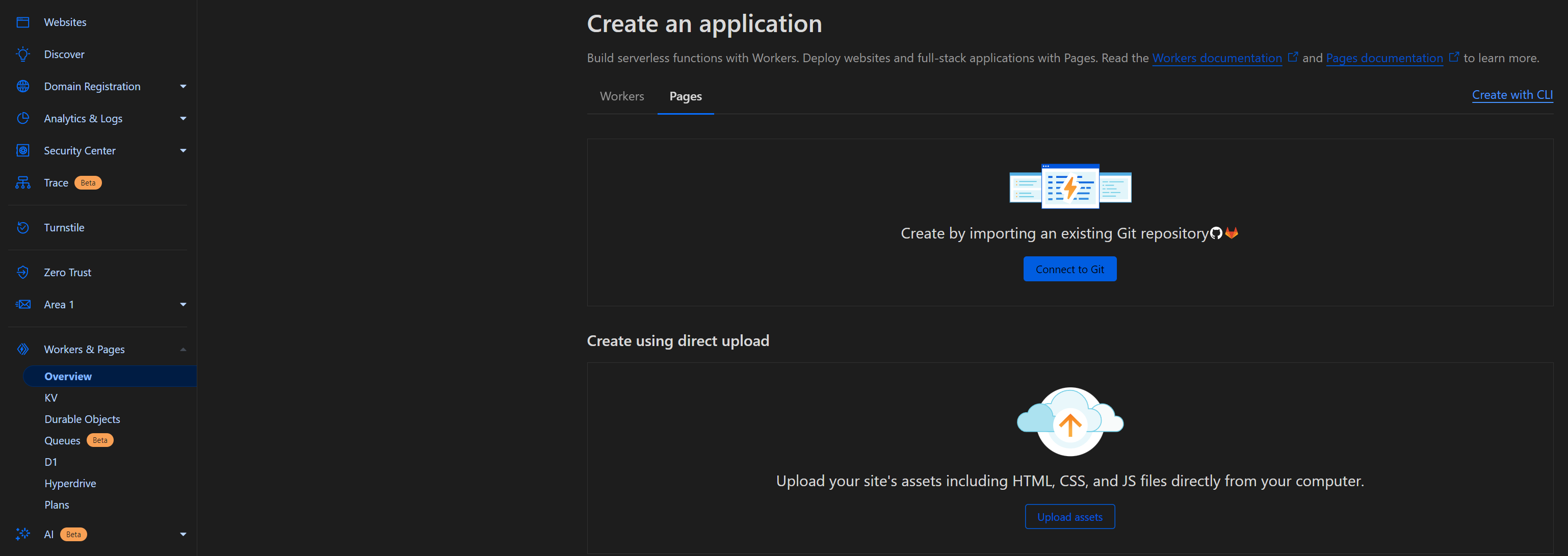1568x556 pixels.
Task: Click the Websites browser icon in sidebar
Action: 23,22
